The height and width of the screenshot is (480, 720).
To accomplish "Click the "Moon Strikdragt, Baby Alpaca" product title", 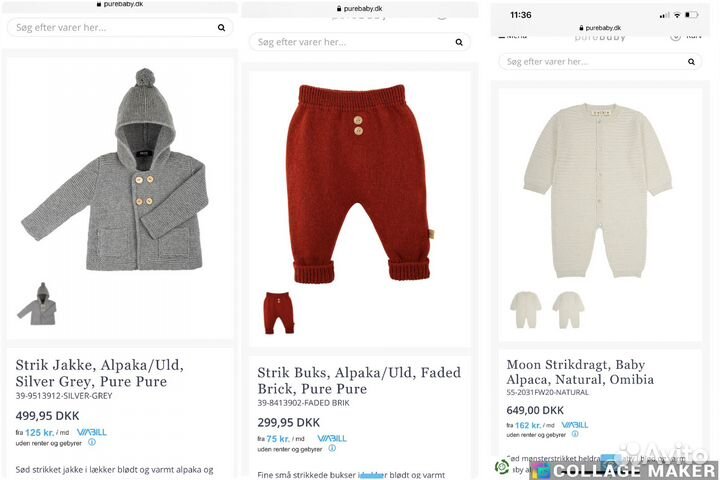I will coord(580,372).
